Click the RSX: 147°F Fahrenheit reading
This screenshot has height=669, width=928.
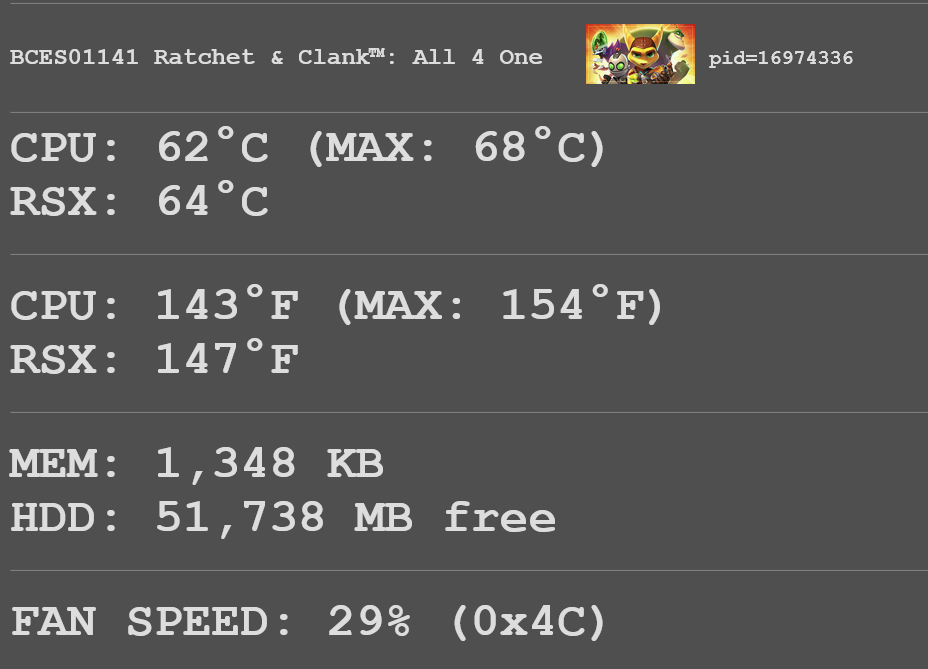tap(154, 359)
